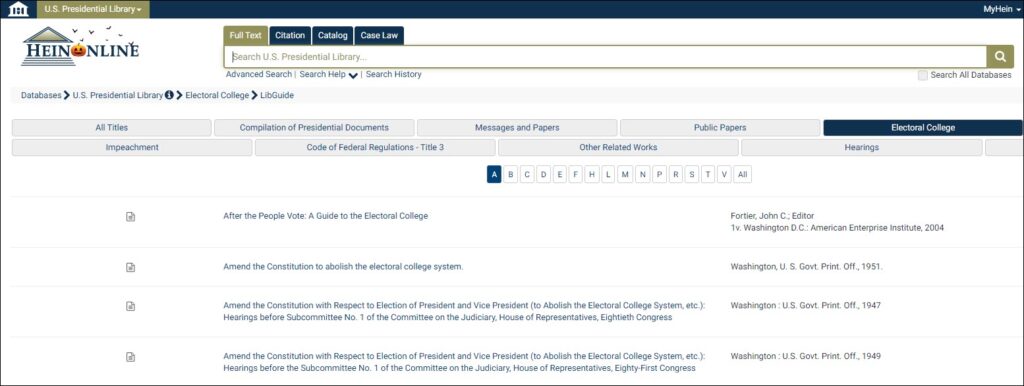Open document icon for Eighty-First Congress hearings

pos(130,357)
